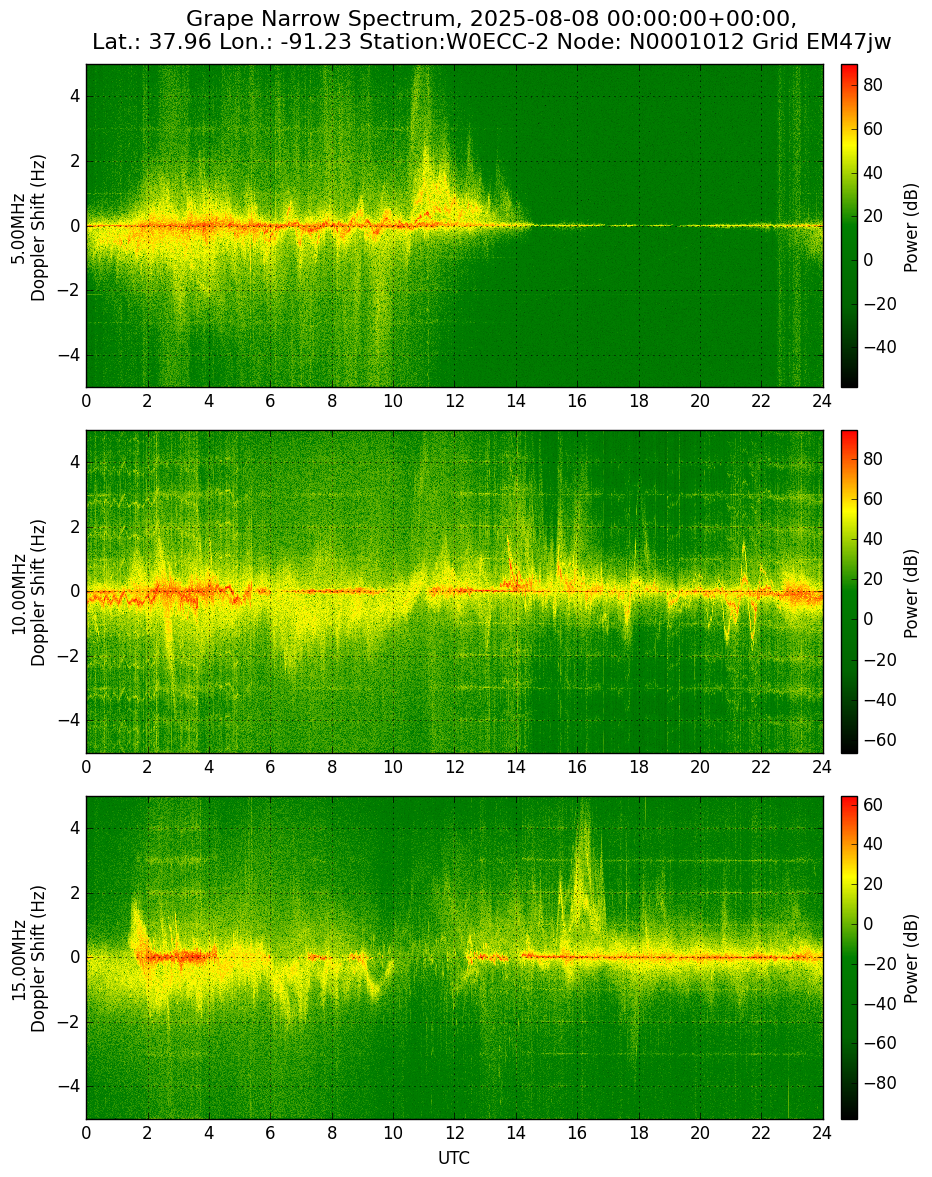Click the UTC label under the bottom plot
932x1177 pixels.
454,1157
